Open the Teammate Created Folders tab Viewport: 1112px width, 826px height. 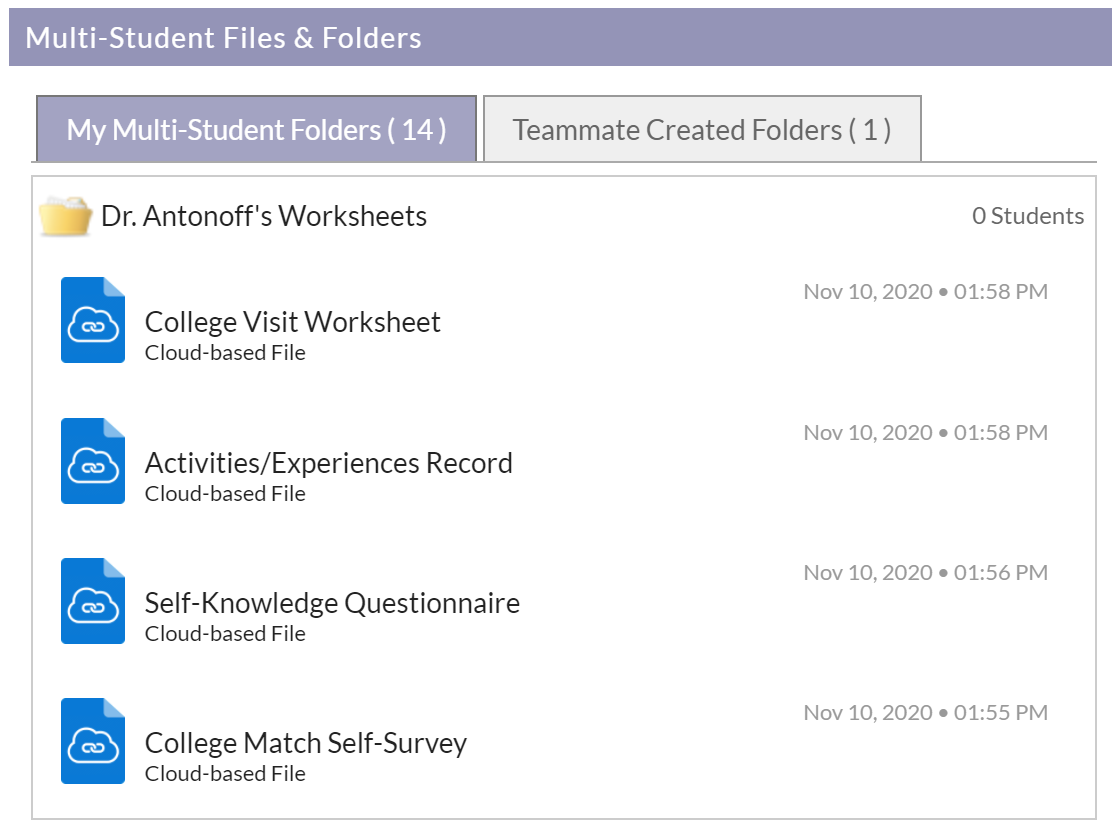click(702, 130)
